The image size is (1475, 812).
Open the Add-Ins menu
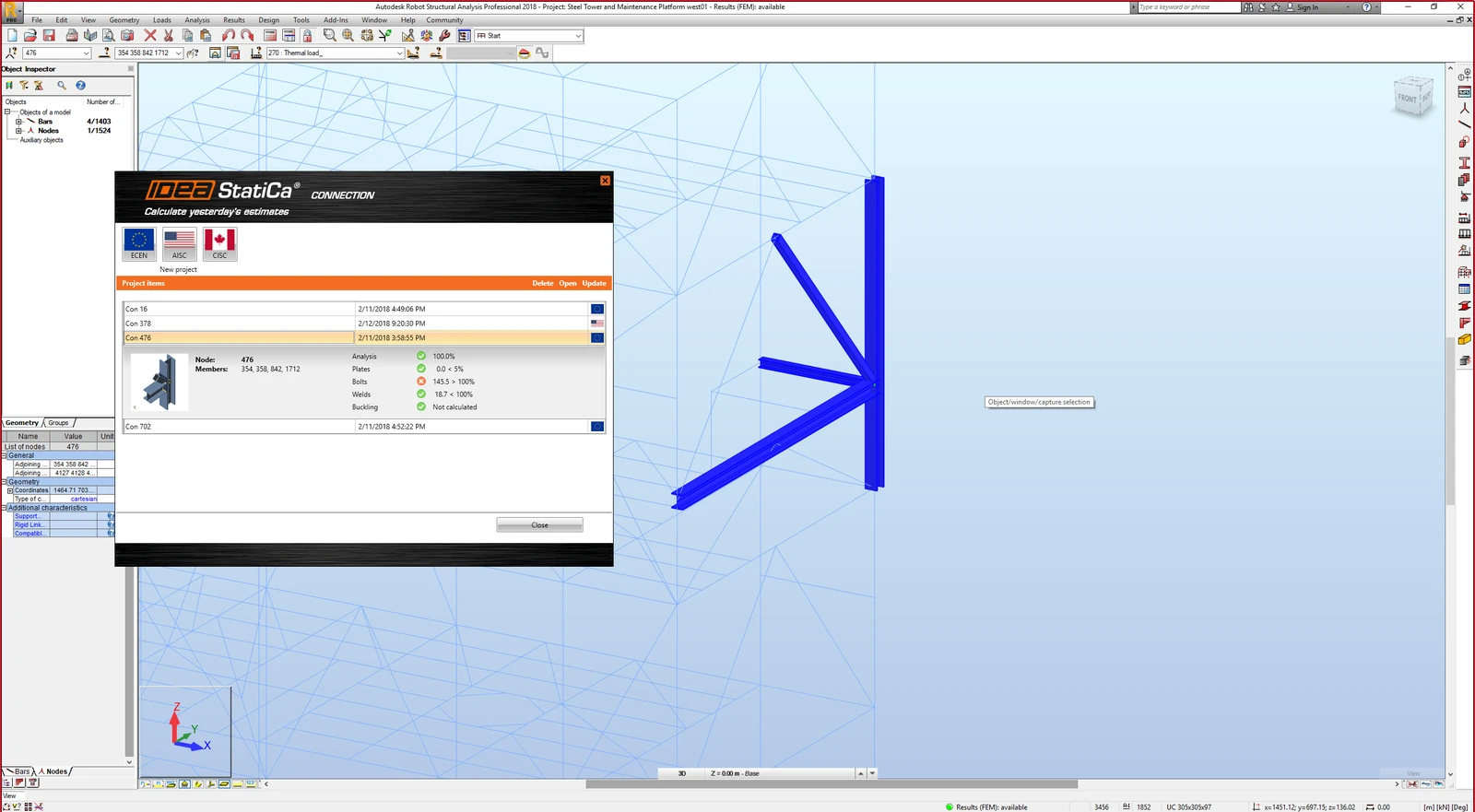[336, 20]
